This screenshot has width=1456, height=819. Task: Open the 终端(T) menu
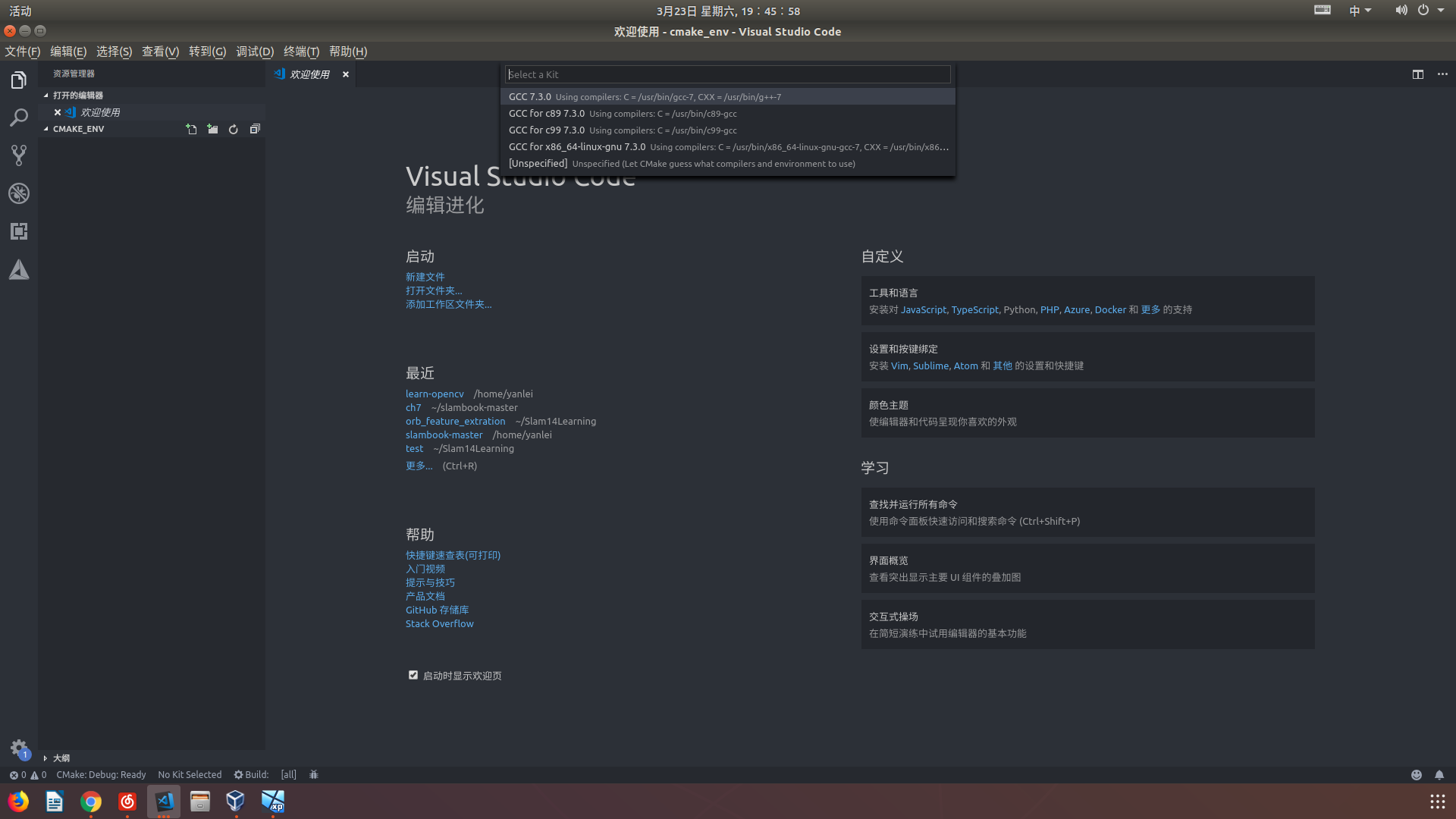tap(301, 52)
